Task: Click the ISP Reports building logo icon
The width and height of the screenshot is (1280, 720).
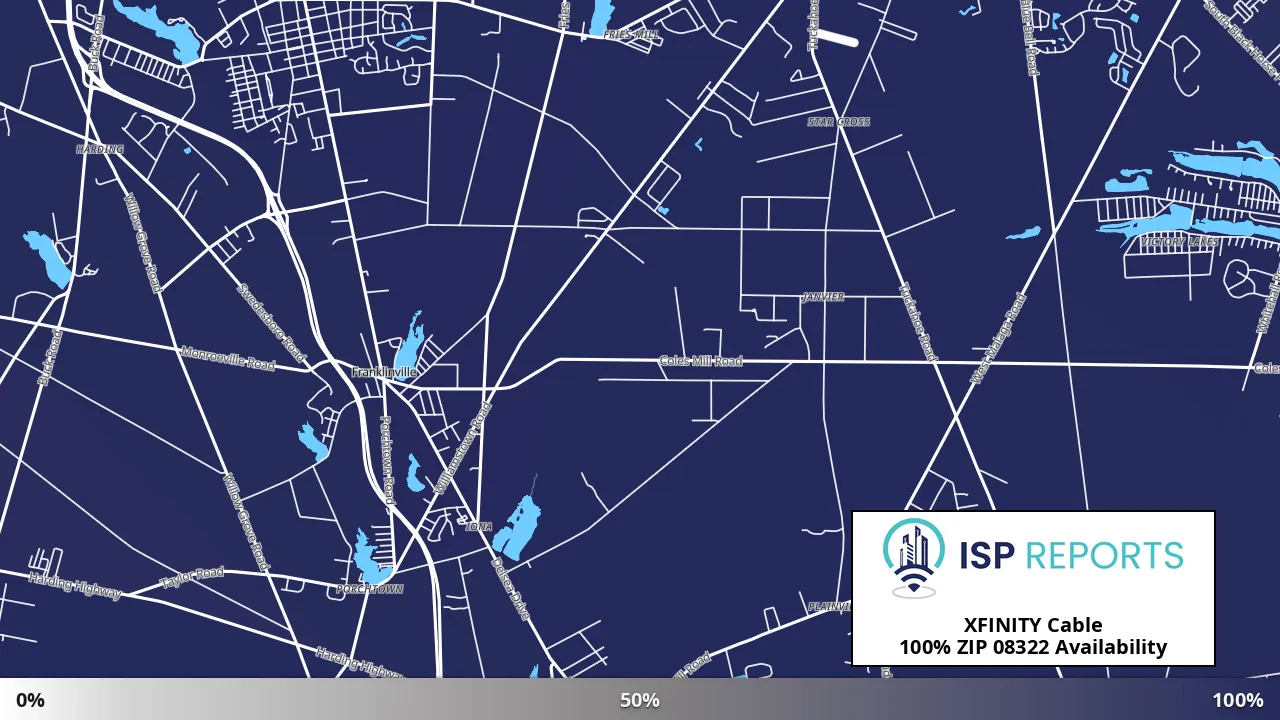Action: (914, 556)
